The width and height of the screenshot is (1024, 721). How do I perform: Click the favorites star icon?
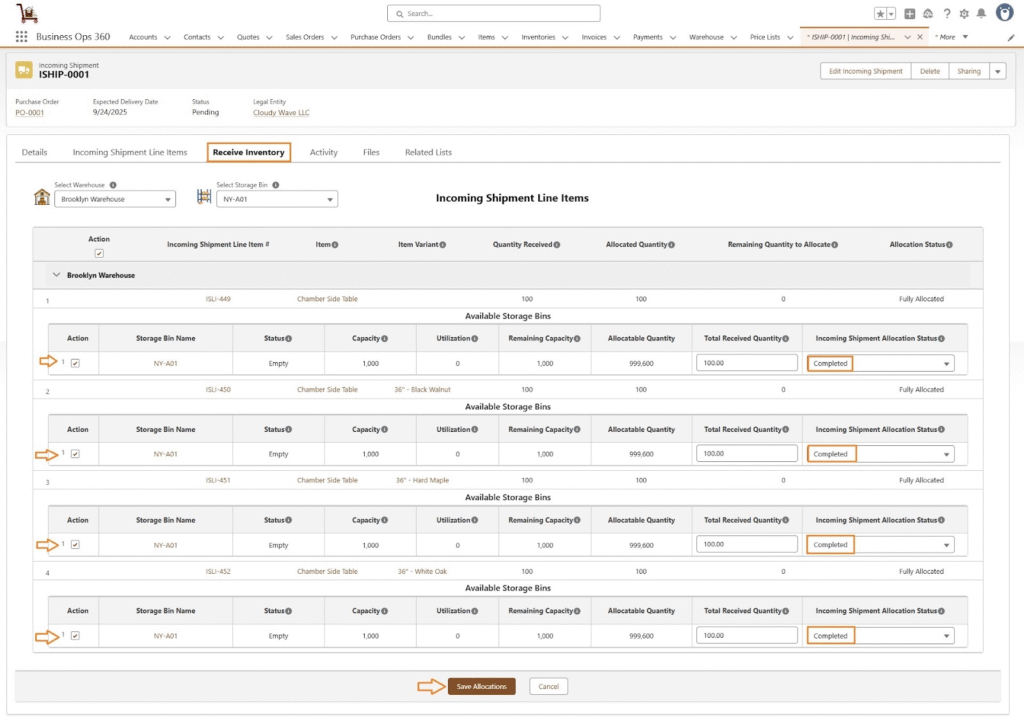pyautogui.click(x=880, y=14)
